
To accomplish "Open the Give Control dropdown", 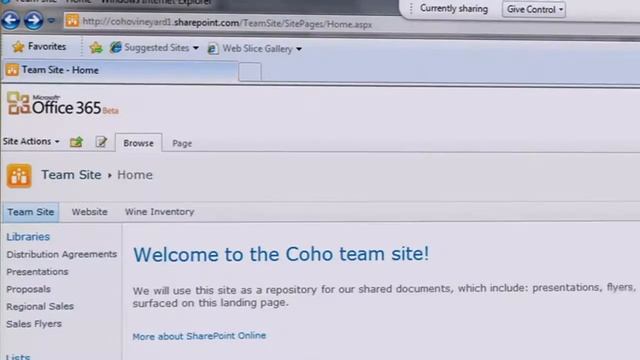I will point(534,9).
